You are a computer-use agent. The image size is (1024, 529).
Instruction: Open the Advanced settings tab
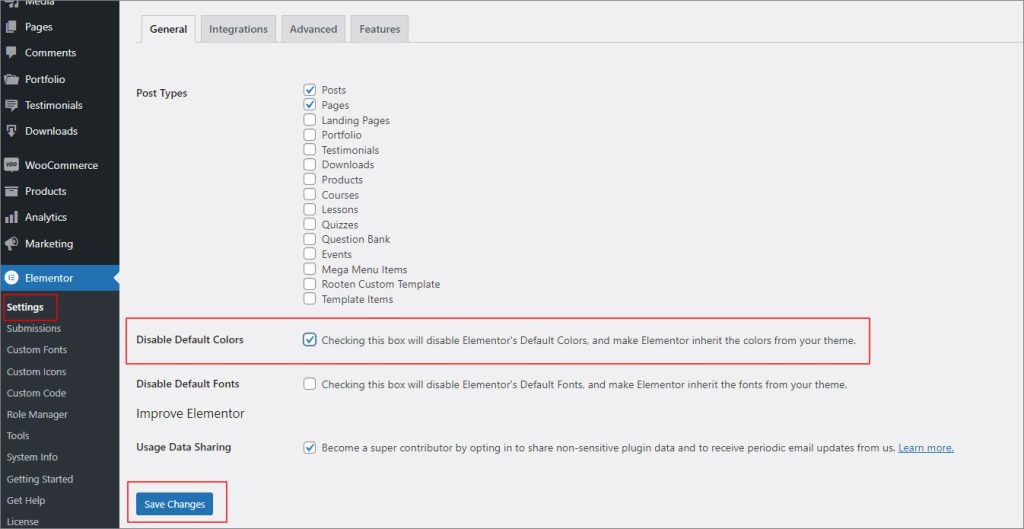313,29
